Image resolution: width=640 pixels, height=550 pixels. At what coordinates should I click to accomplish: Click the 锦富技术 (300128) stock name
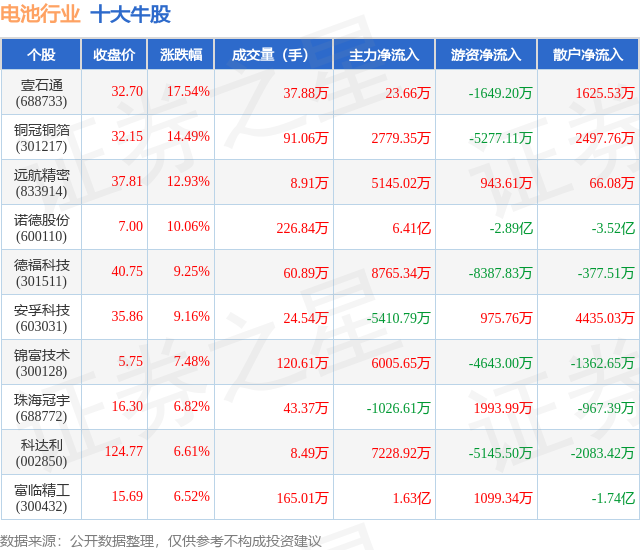[41, 363]
